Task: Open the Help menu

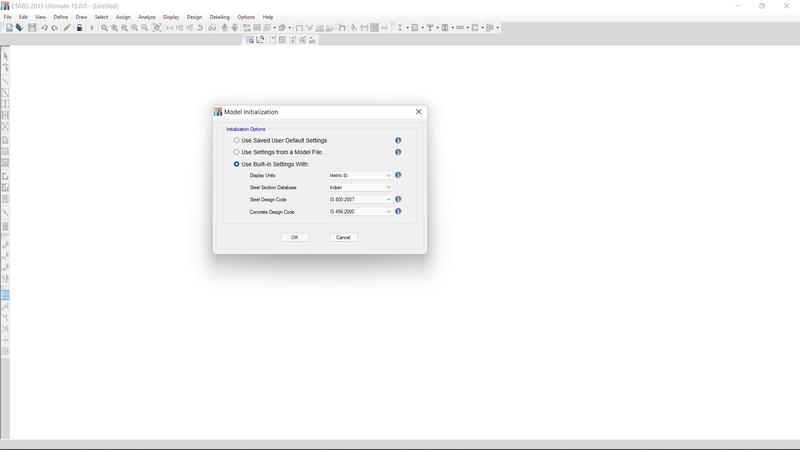Action: [x=268, y=17]
